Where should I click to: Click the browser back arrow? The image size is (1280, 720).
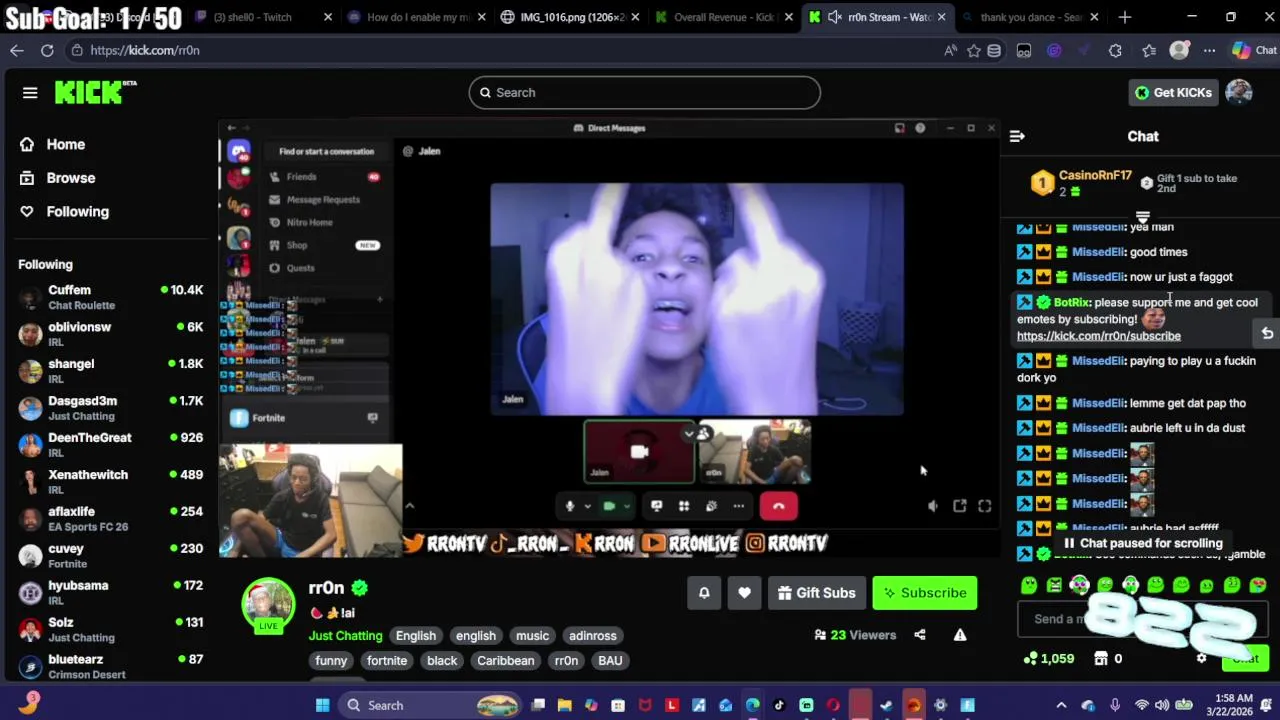coord(17,50)
